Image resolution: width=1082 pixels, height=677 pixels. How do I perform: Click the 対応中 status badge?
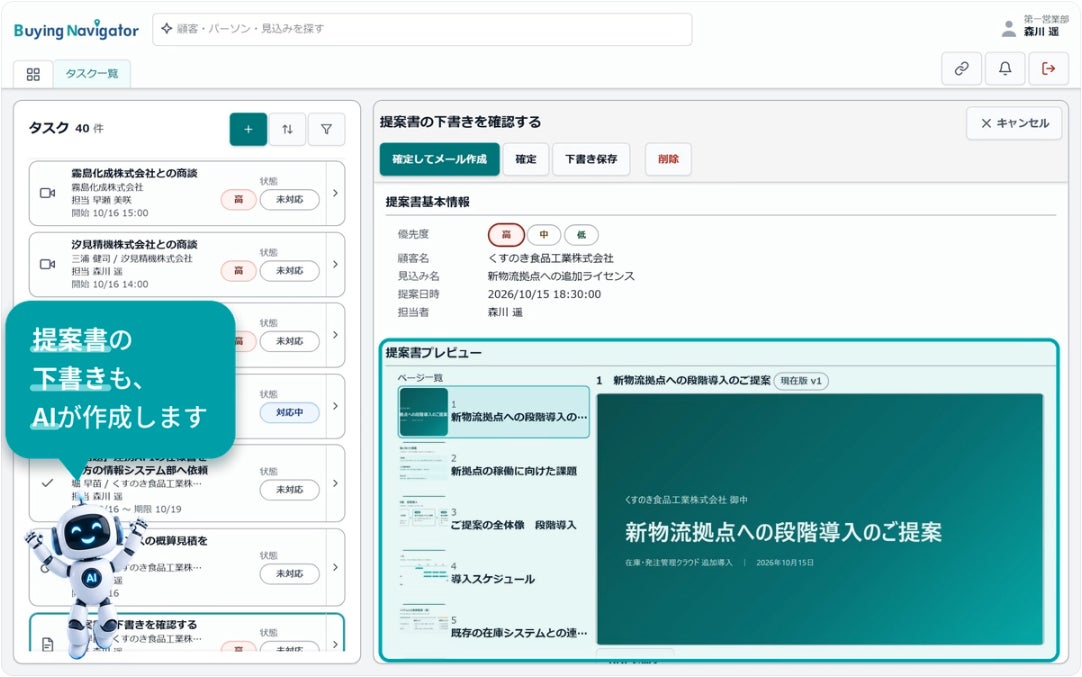(289, 412)
